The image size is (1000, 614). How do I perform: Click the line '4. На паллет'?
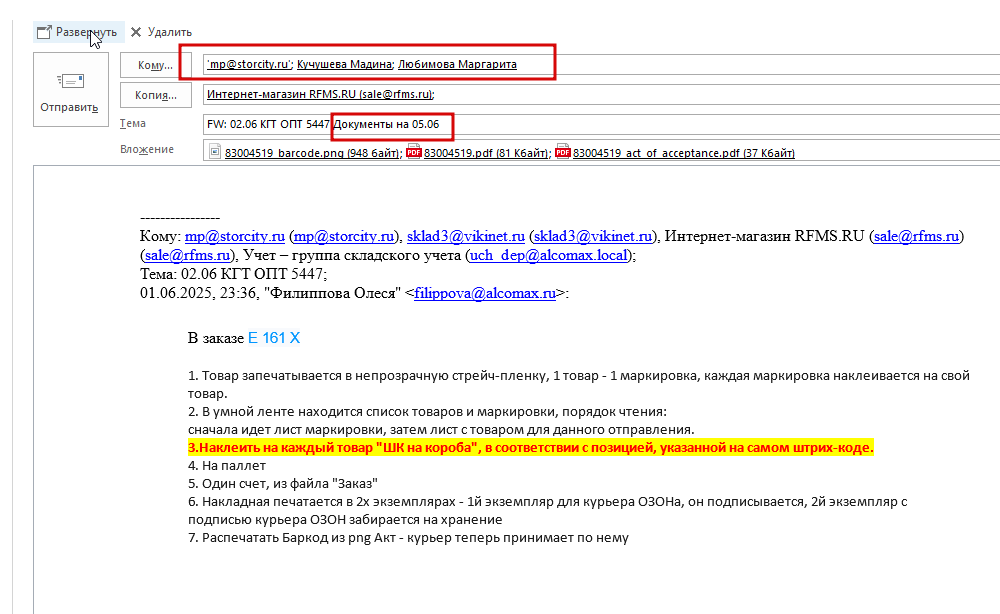point(227,466)
